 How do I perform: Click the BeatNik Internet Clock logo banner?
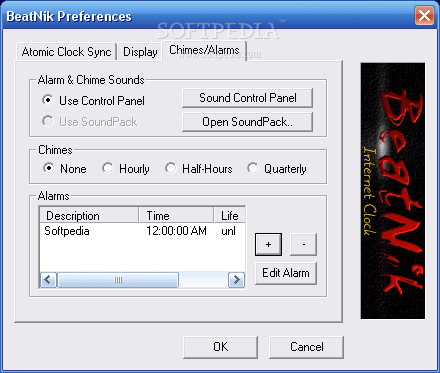point(393,191)
